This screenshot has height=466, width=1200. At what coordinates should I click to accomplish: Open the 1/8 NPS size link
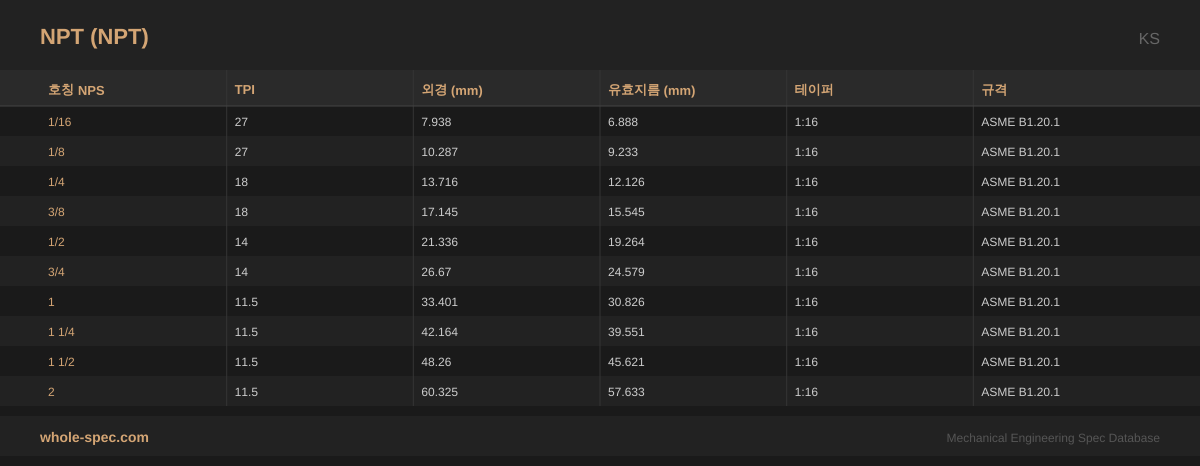coord(56,152)
